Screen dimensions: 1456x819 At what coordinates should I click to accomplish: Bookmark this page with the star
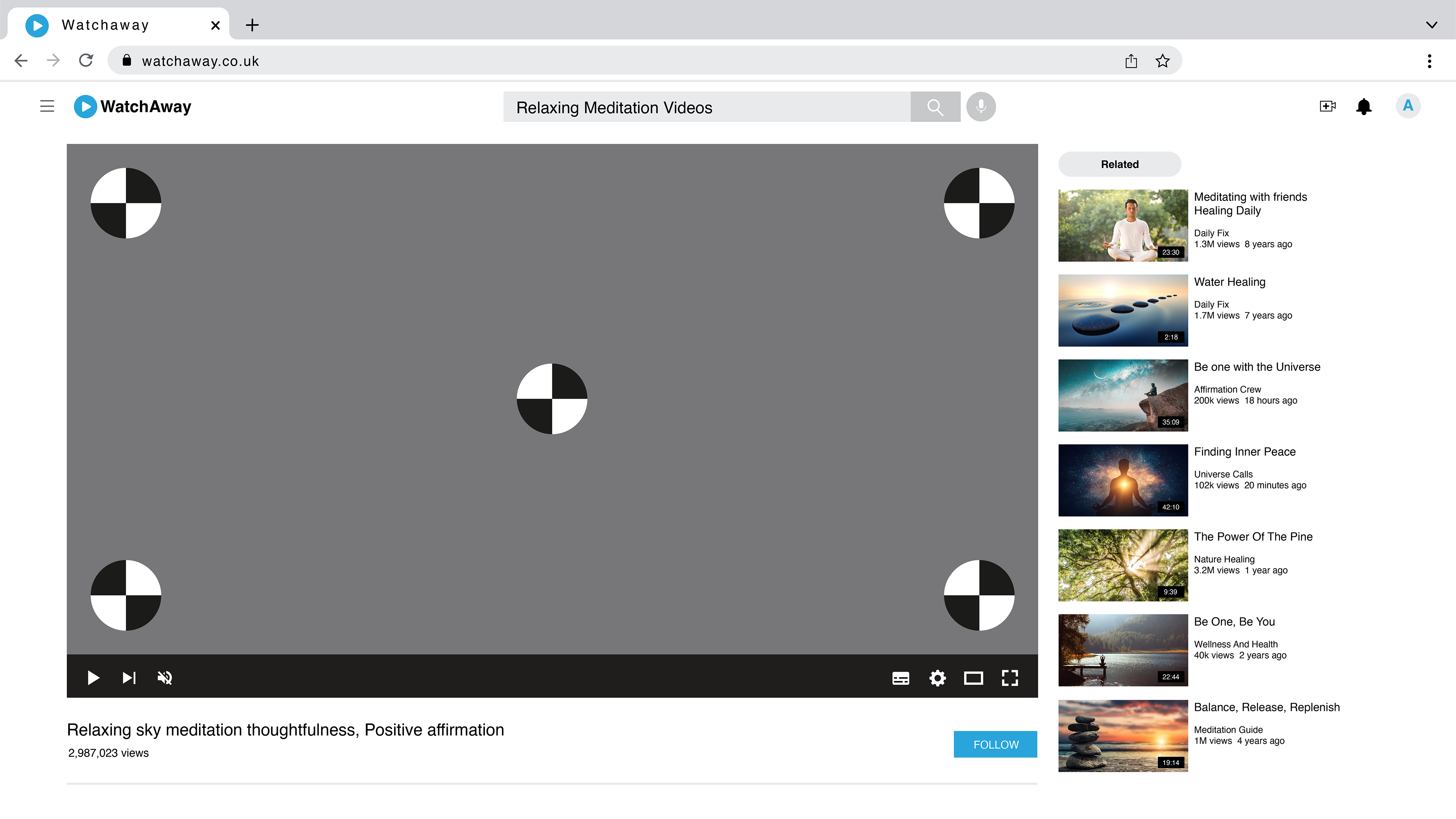tap(1162, 61)
